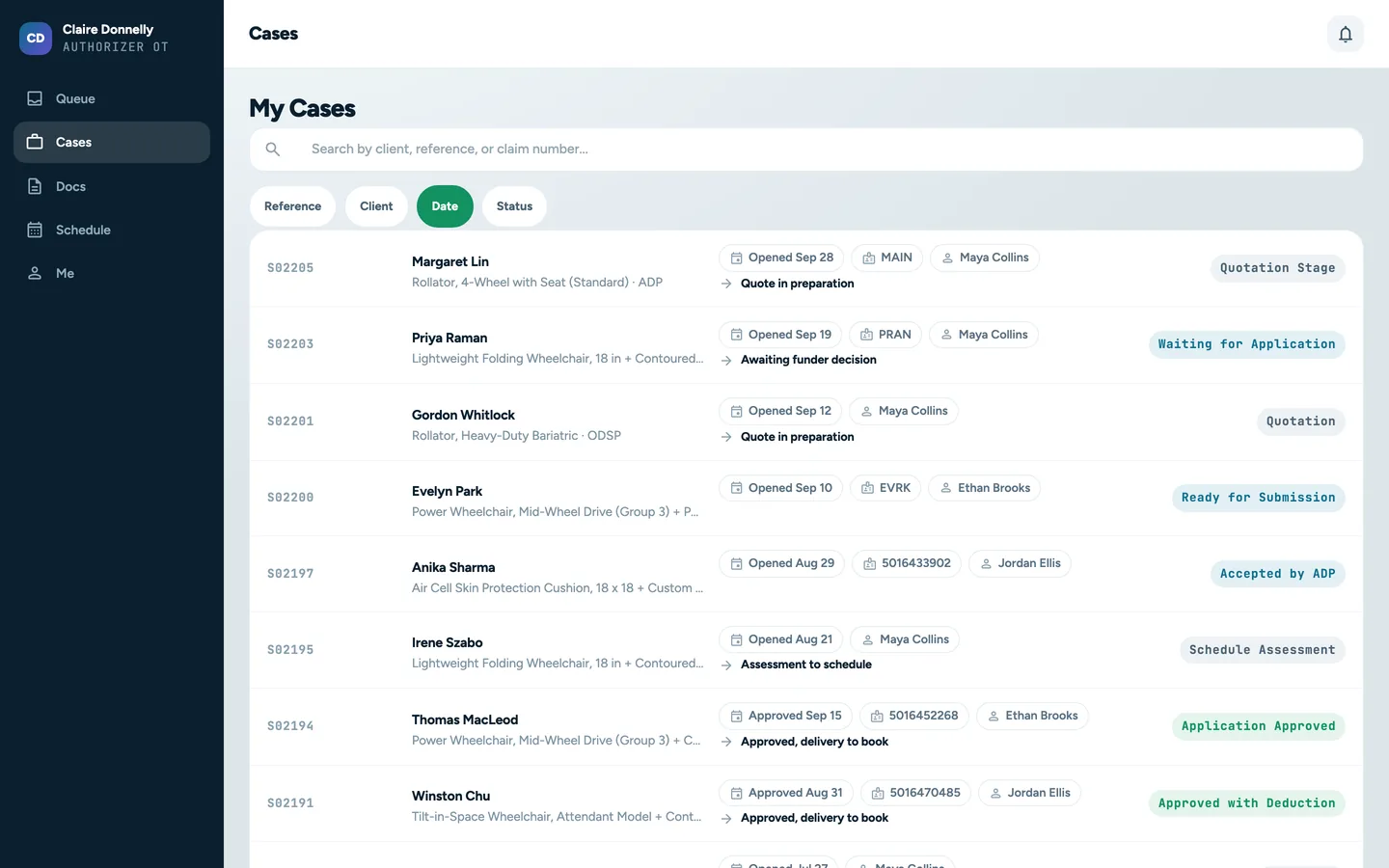The image size is (1389, 868).
Task: Click the Docs file icon in sidebar
Action: pyautogui.click(x=35, y=186)
